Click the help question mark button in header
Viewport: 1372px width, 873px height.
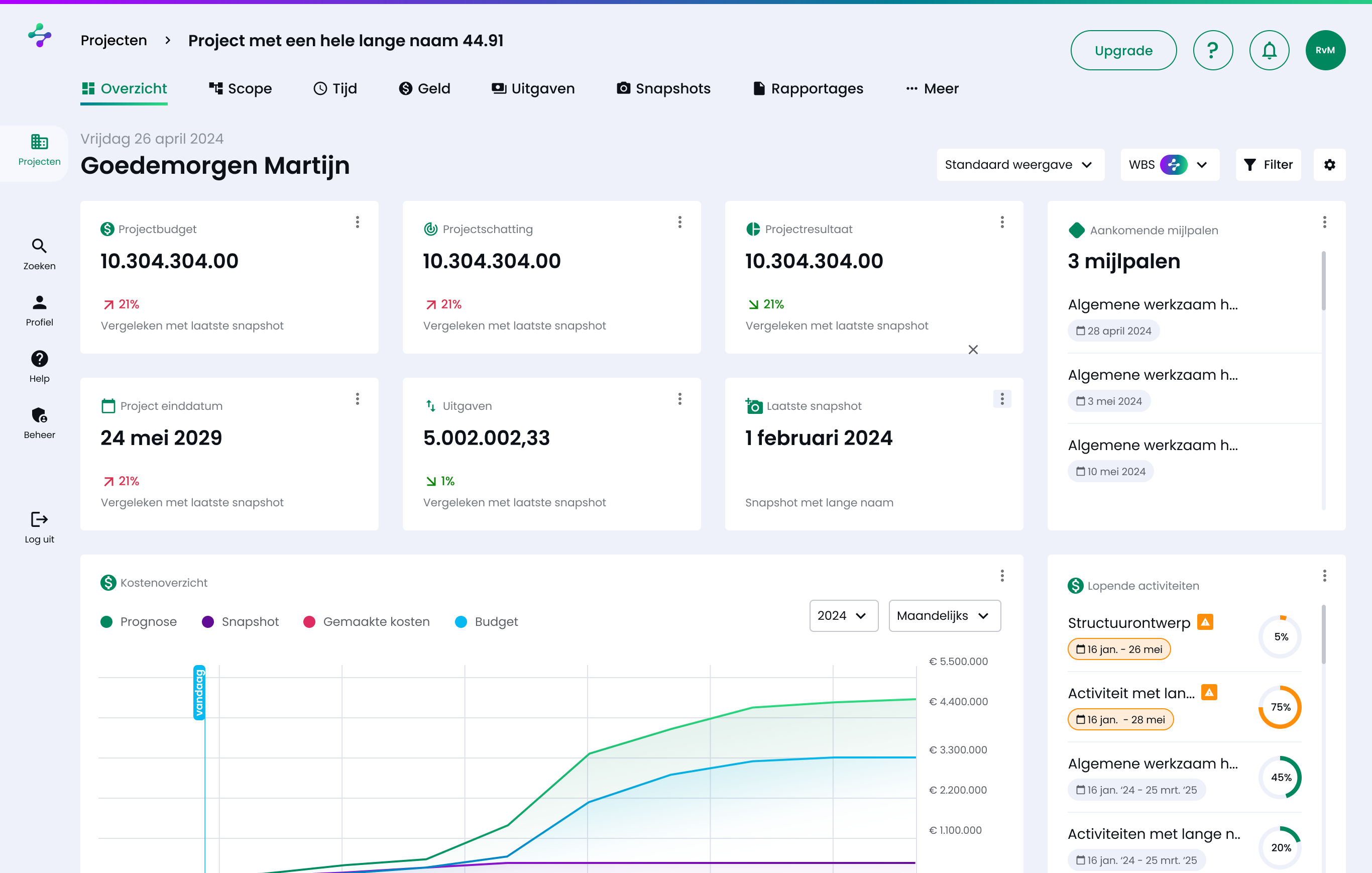(1212, 50)
